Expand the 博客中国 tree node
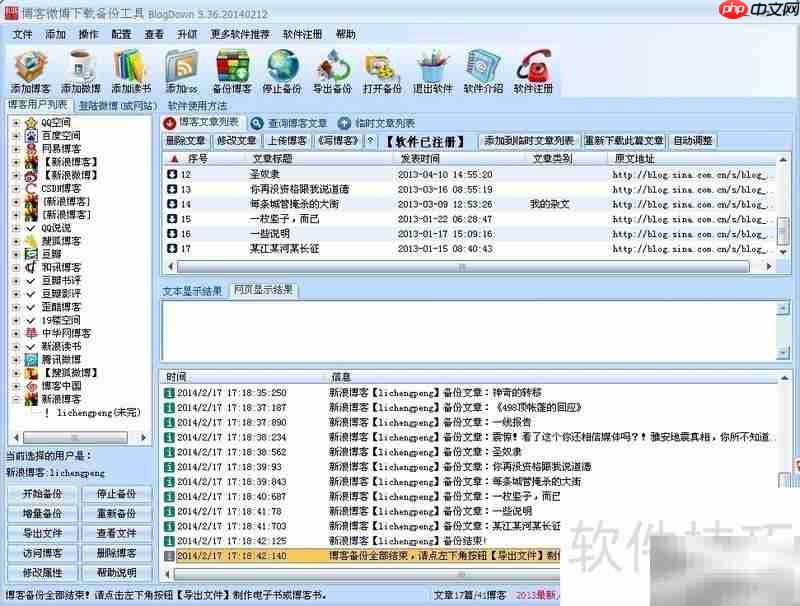 point(16,386)
